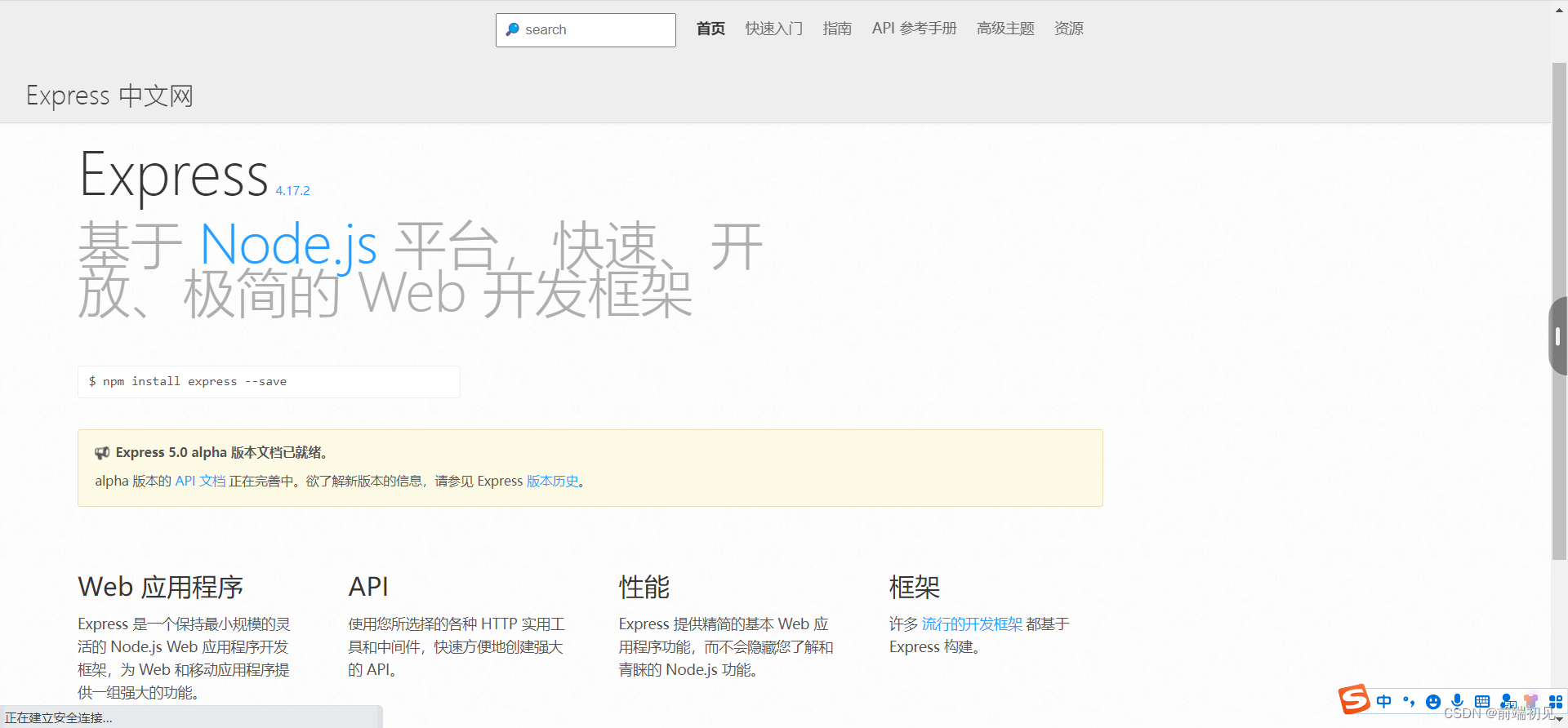Click the Express 5.0 alpha announcement title
1568x728 pixels.
pyautogui.click(x=221, y=452)
